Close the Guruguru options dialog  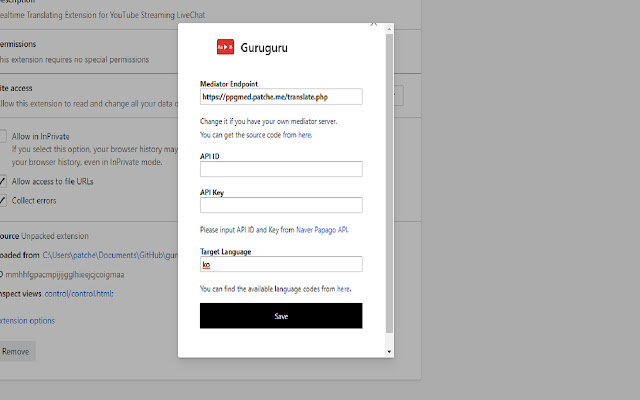tap(373, 24)
